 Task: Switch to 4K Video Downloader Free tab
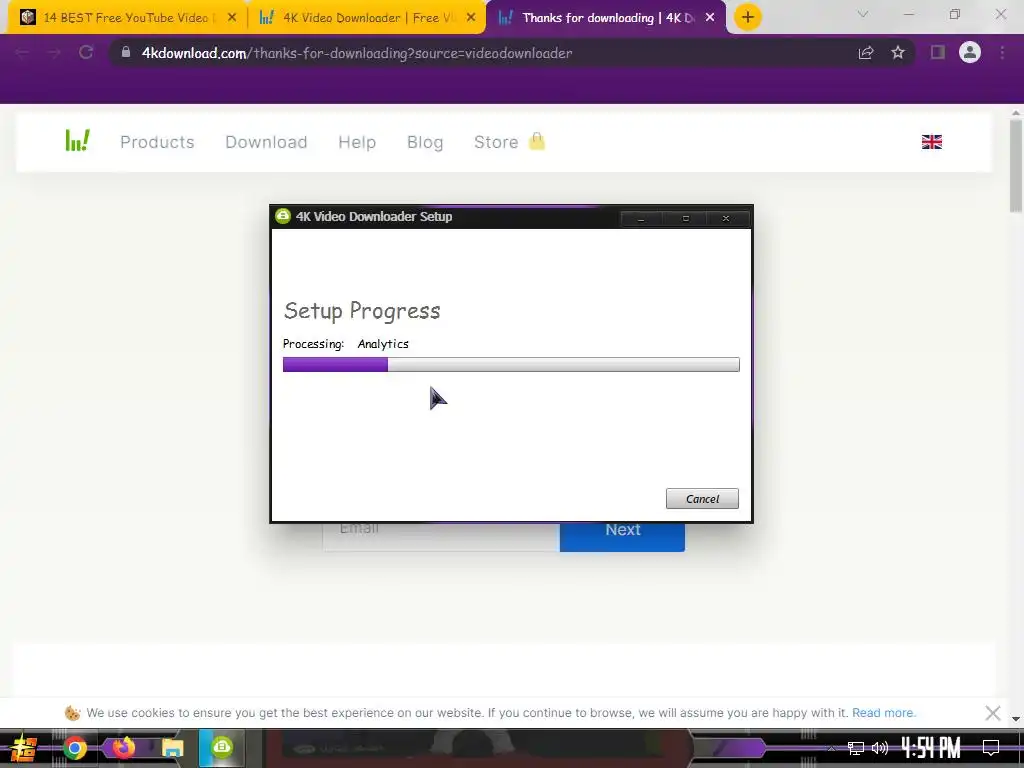pos(366,18)
